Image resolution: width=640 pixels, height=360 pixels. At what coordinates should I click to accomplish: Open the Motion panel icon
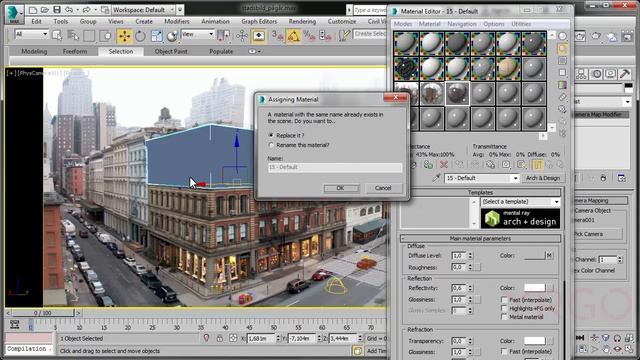click(597, 74)
